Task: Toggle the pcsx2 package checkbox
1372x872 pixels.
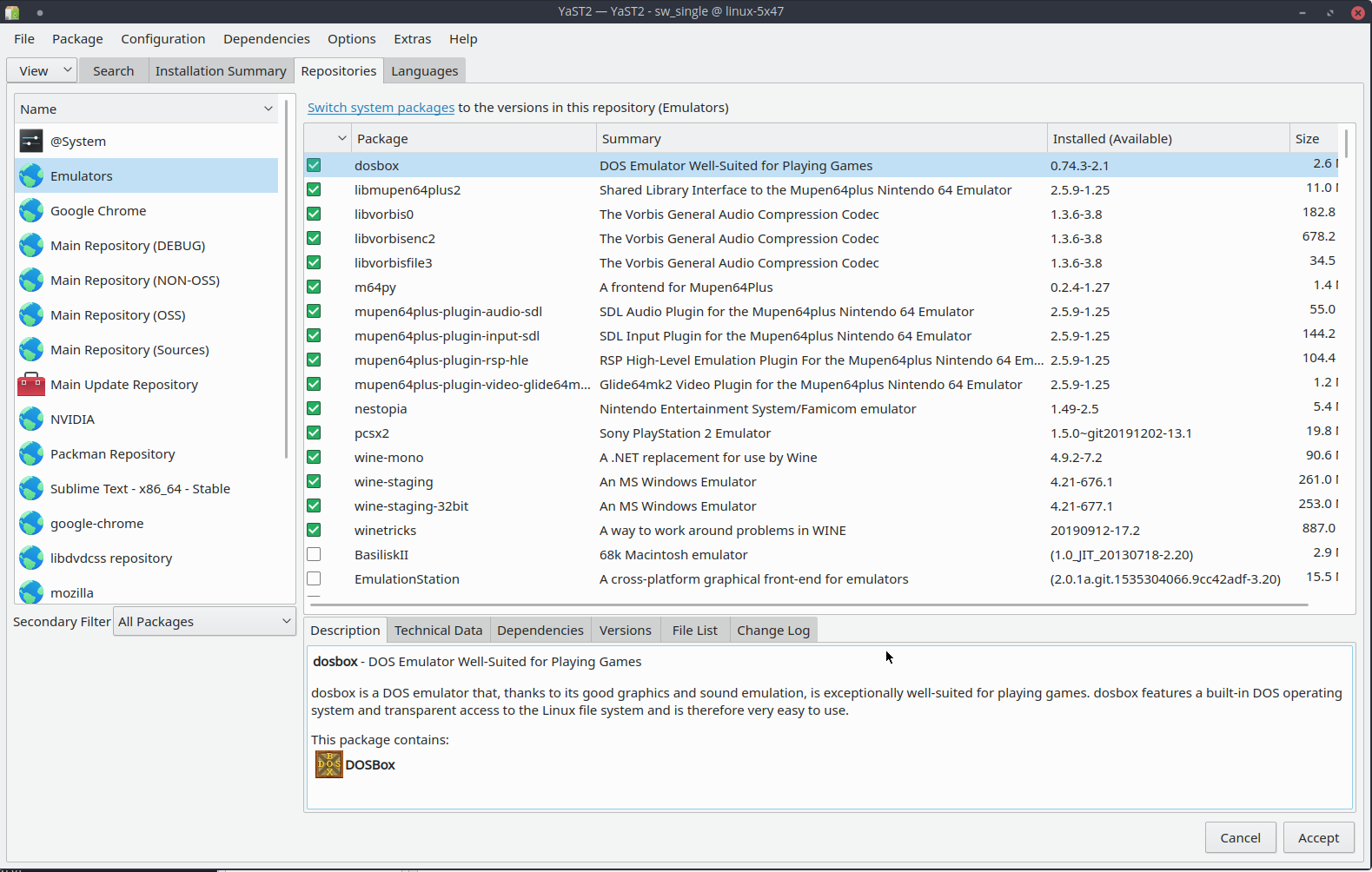Action: click(x=314, y=433)
